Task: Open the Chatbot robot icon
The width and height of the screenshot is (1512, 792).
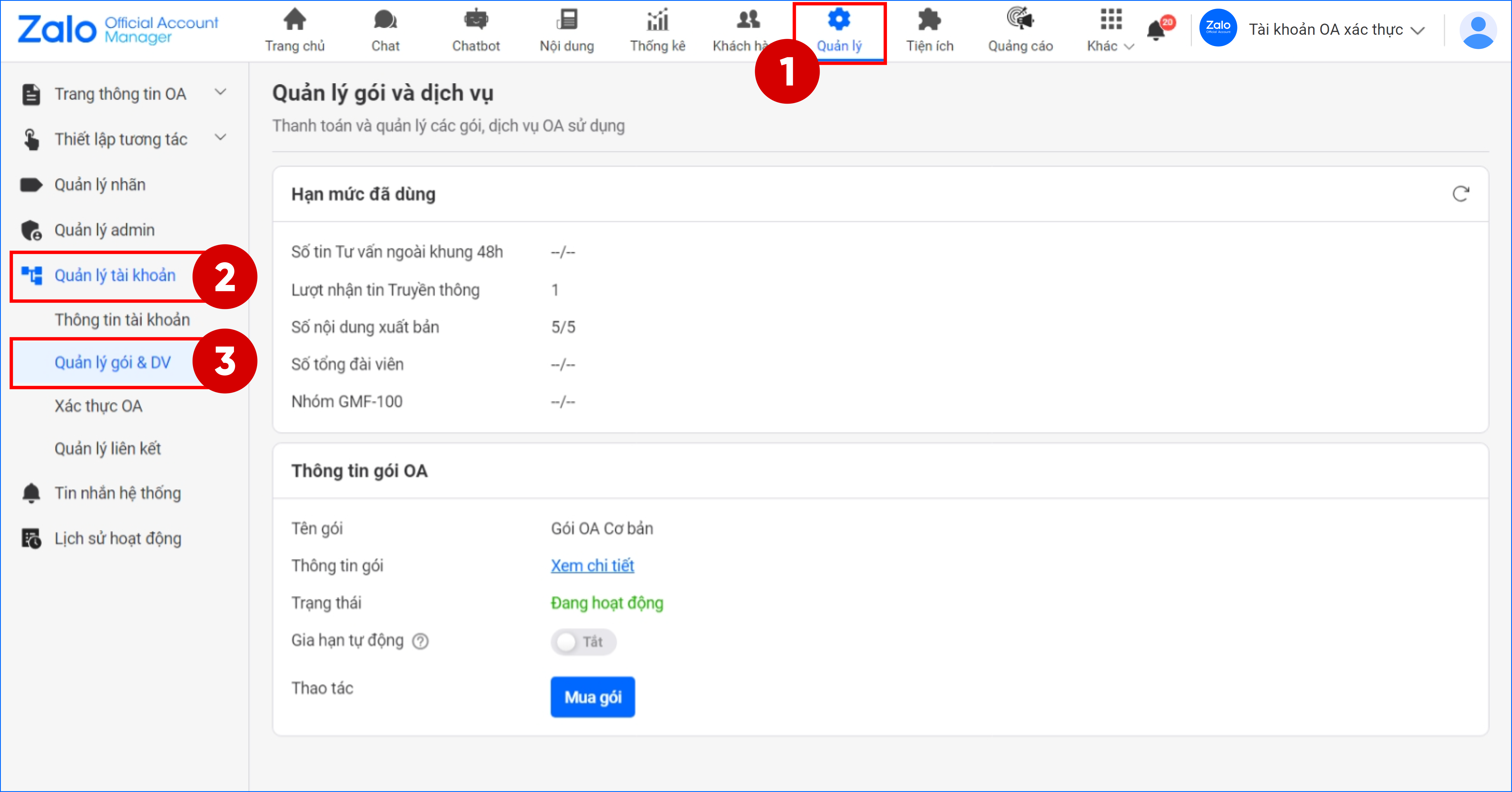Action: pos(475,19)
